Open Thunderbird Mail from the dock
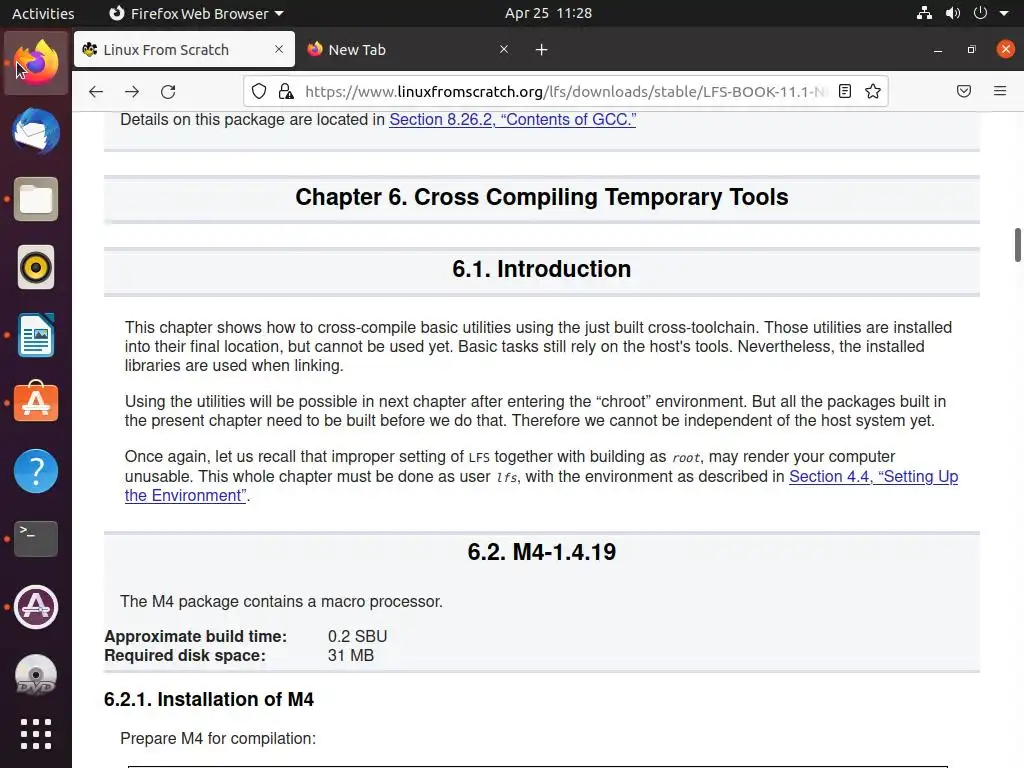The image size is (1024, 768). pos(36,131)
